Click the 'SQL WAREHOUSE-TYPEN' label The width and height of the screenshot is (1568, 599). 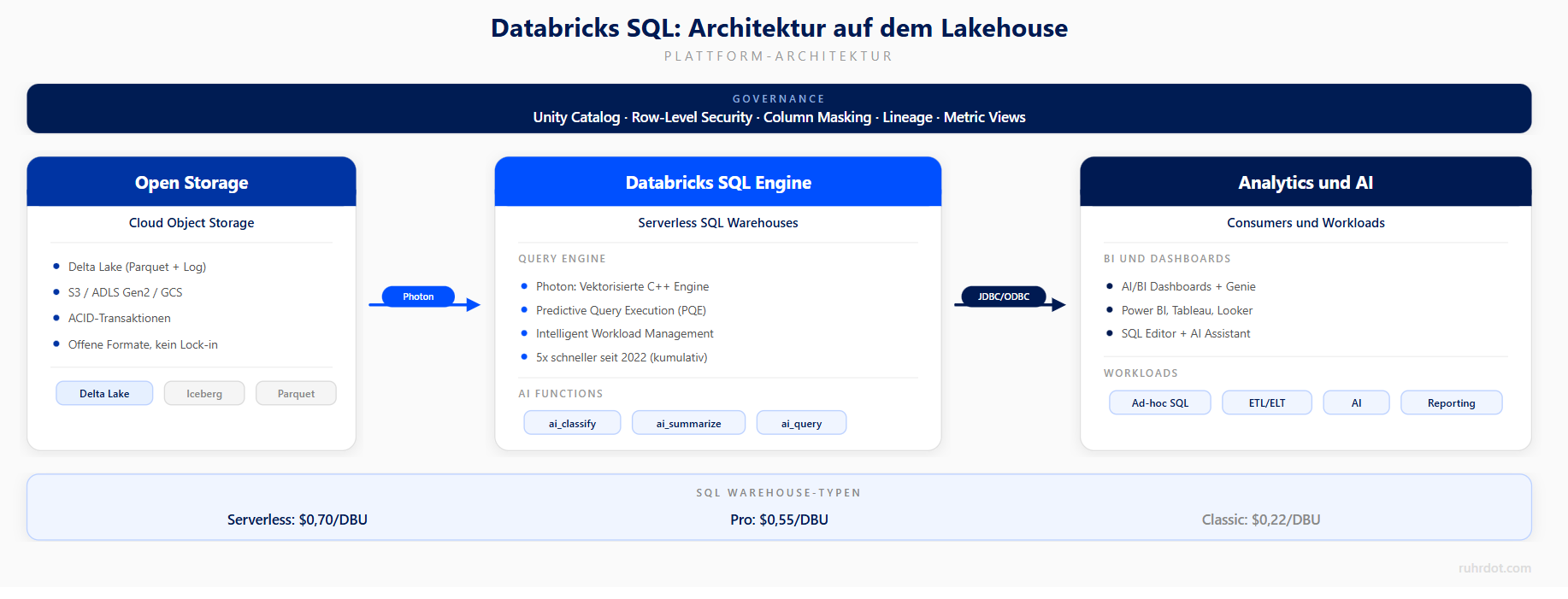coord(779,493)
